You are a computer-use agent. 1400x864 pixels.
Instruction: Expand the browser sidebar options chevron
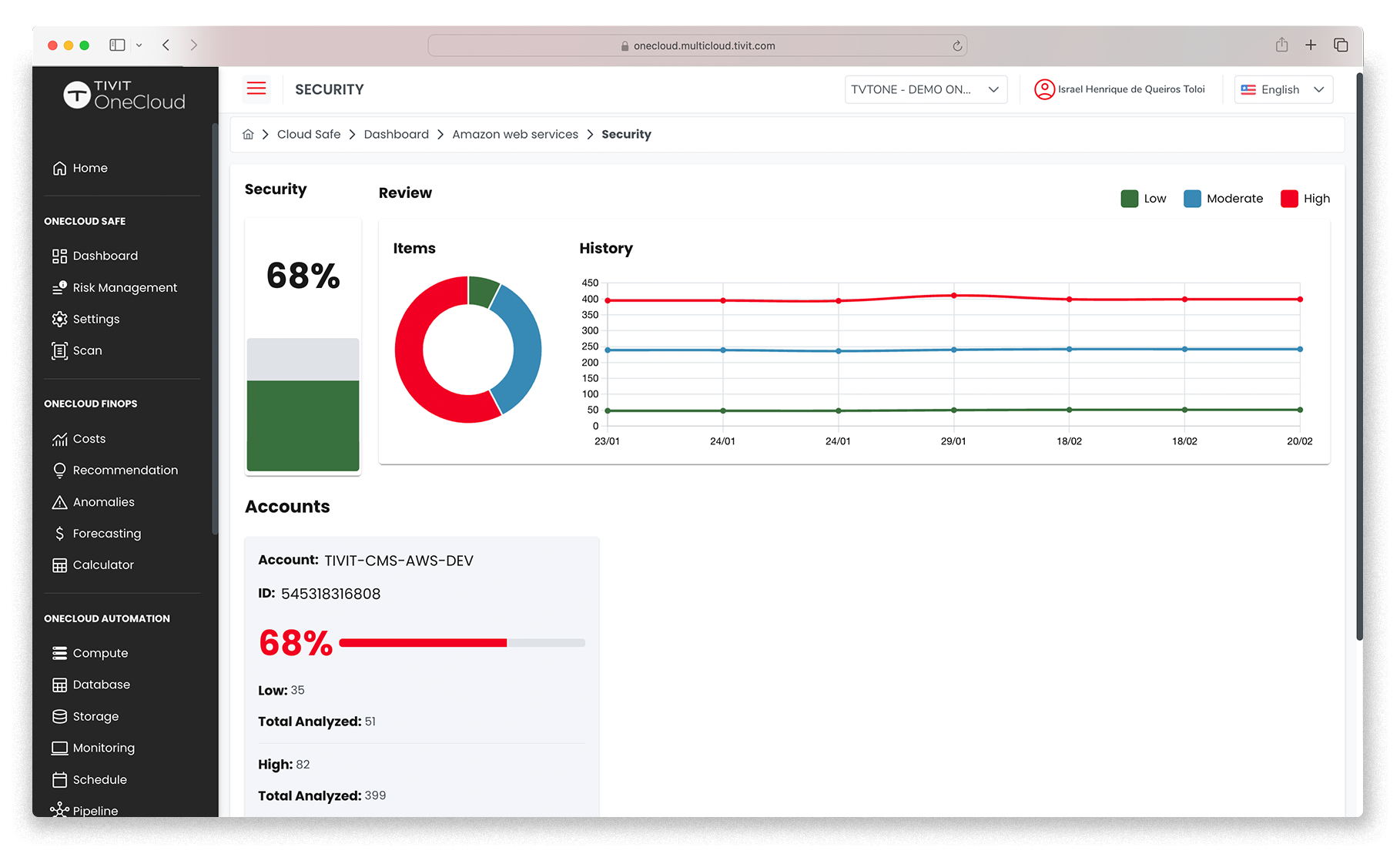139,45
